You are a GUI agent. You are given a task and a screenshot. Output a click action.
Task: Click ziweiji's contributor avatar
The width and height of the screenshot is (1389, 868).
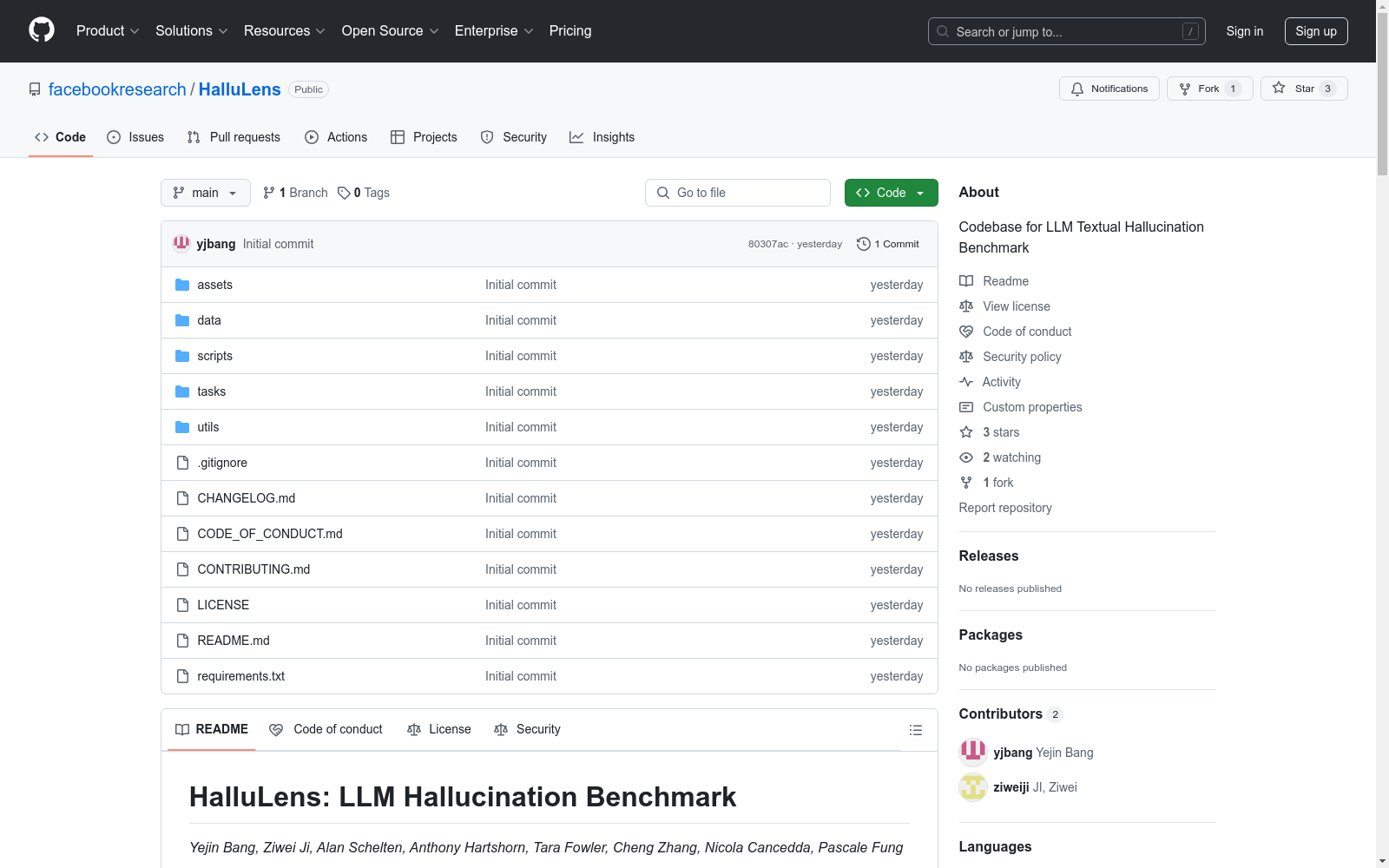[972, 787]
